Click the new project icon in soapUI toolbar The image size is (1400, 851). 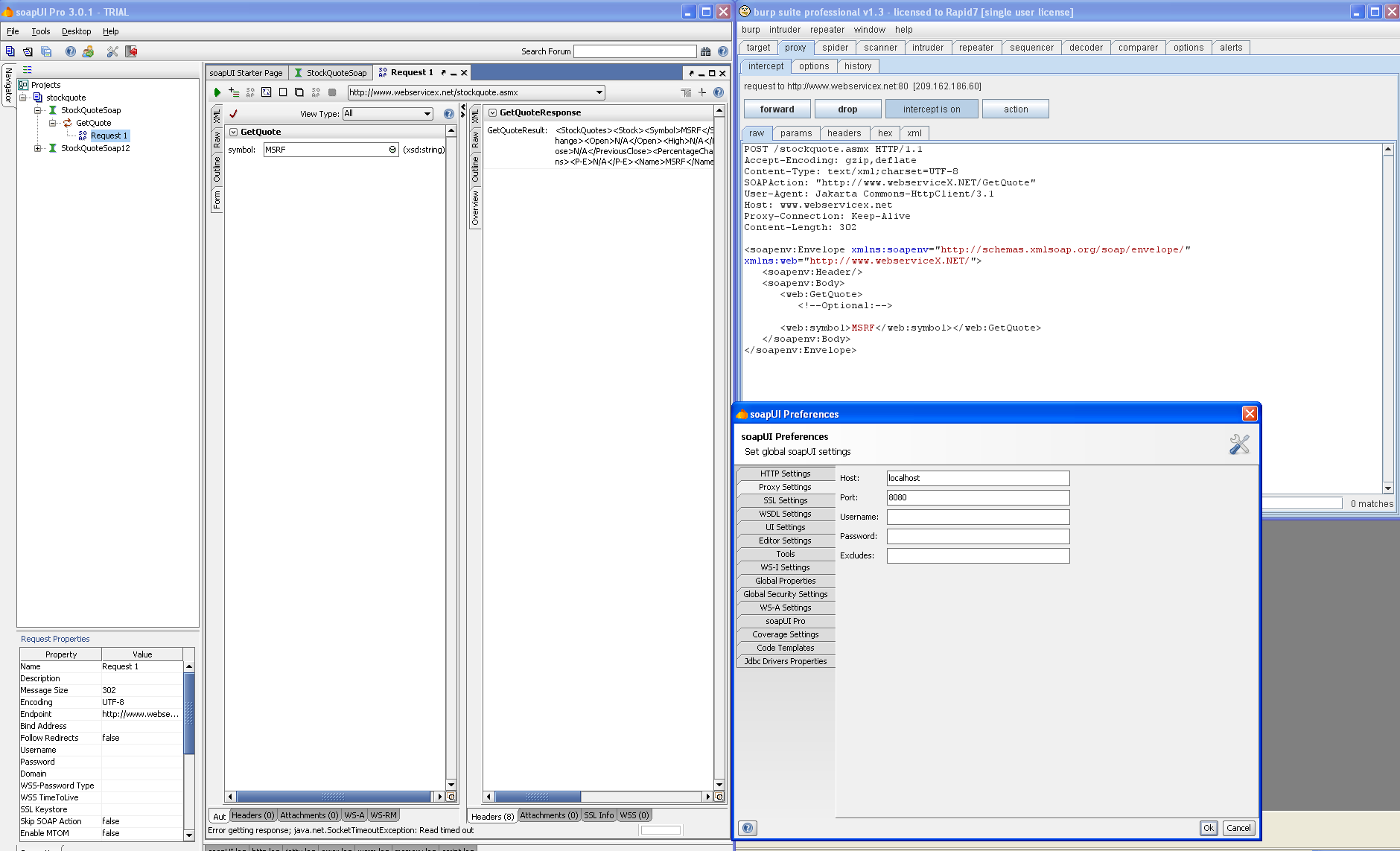[x=10, y=51]
